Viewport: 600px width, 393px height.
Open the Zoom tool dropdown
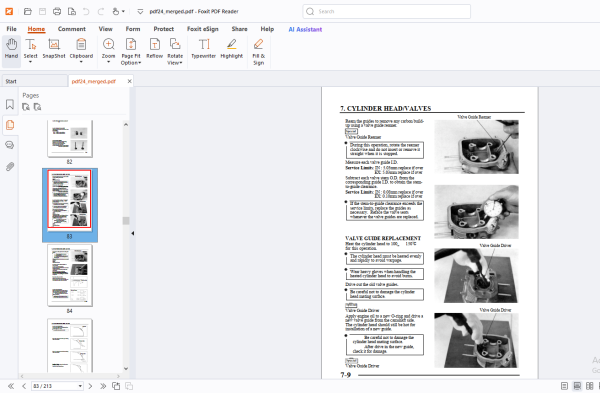(109, 51)
